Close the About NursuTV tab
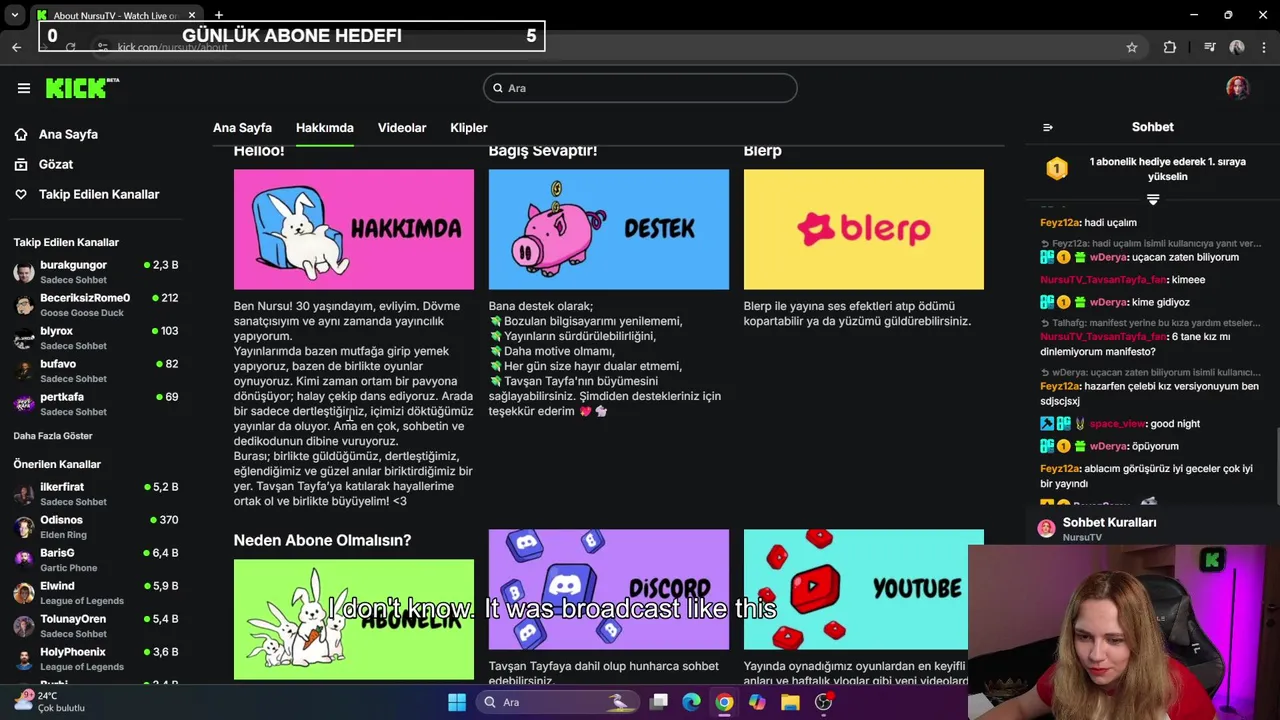Screen dimensions: 1280x720 (x=192, y=15)
